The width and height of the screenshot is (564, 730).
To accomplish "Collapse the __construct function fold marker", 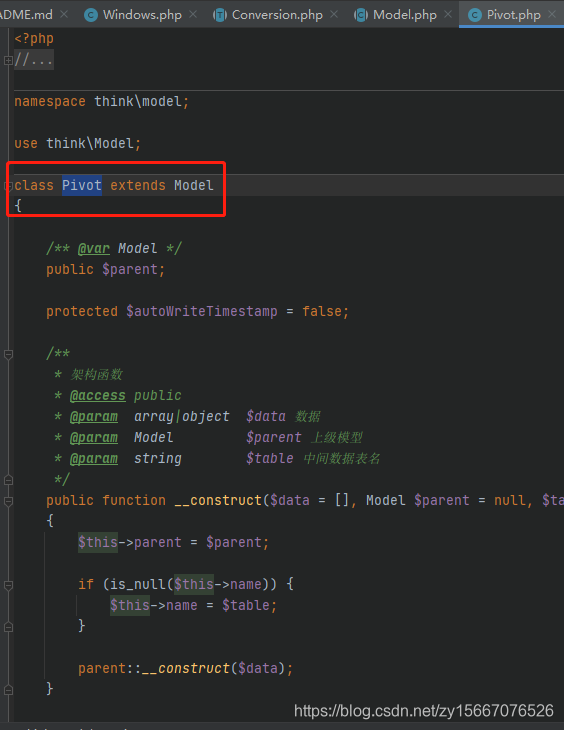I will click(8, 501).
